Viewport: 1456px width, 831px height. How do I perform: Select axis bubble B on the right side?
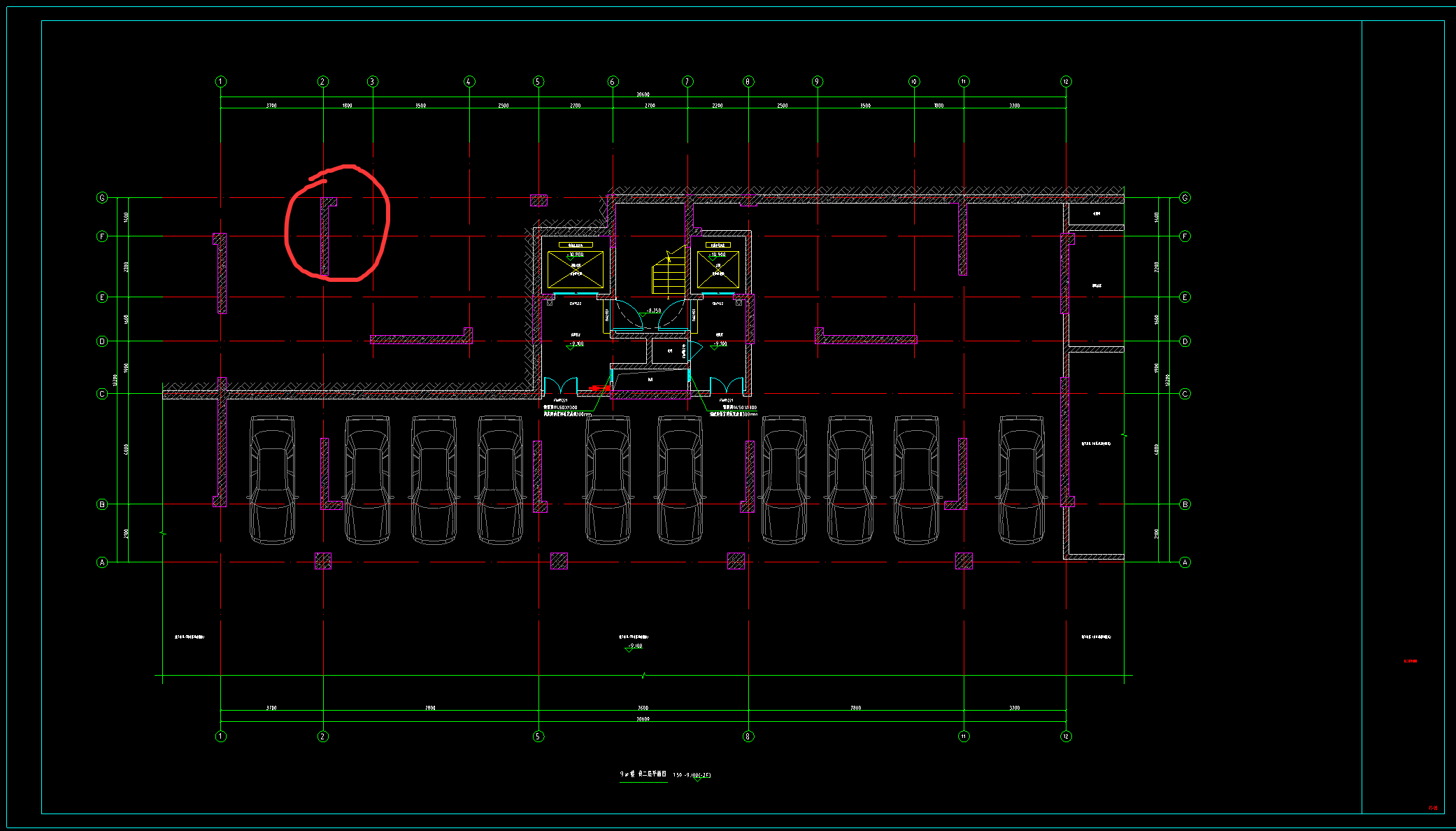tap(1185, 504)
